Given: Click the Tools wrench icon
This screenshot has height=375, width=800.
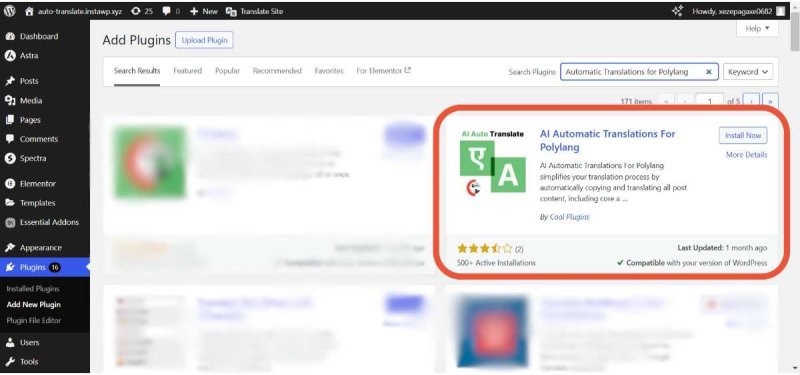Looking at the screenshot, I should [10, 362].
